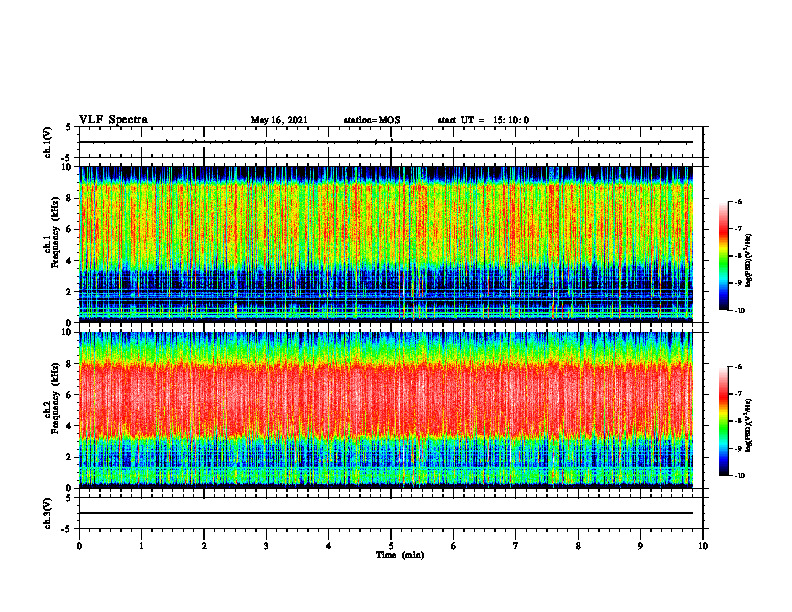792x612 pixels.
Task: Click the ch.1 color bar "-6" tick
Action: (x=738, y=201)
